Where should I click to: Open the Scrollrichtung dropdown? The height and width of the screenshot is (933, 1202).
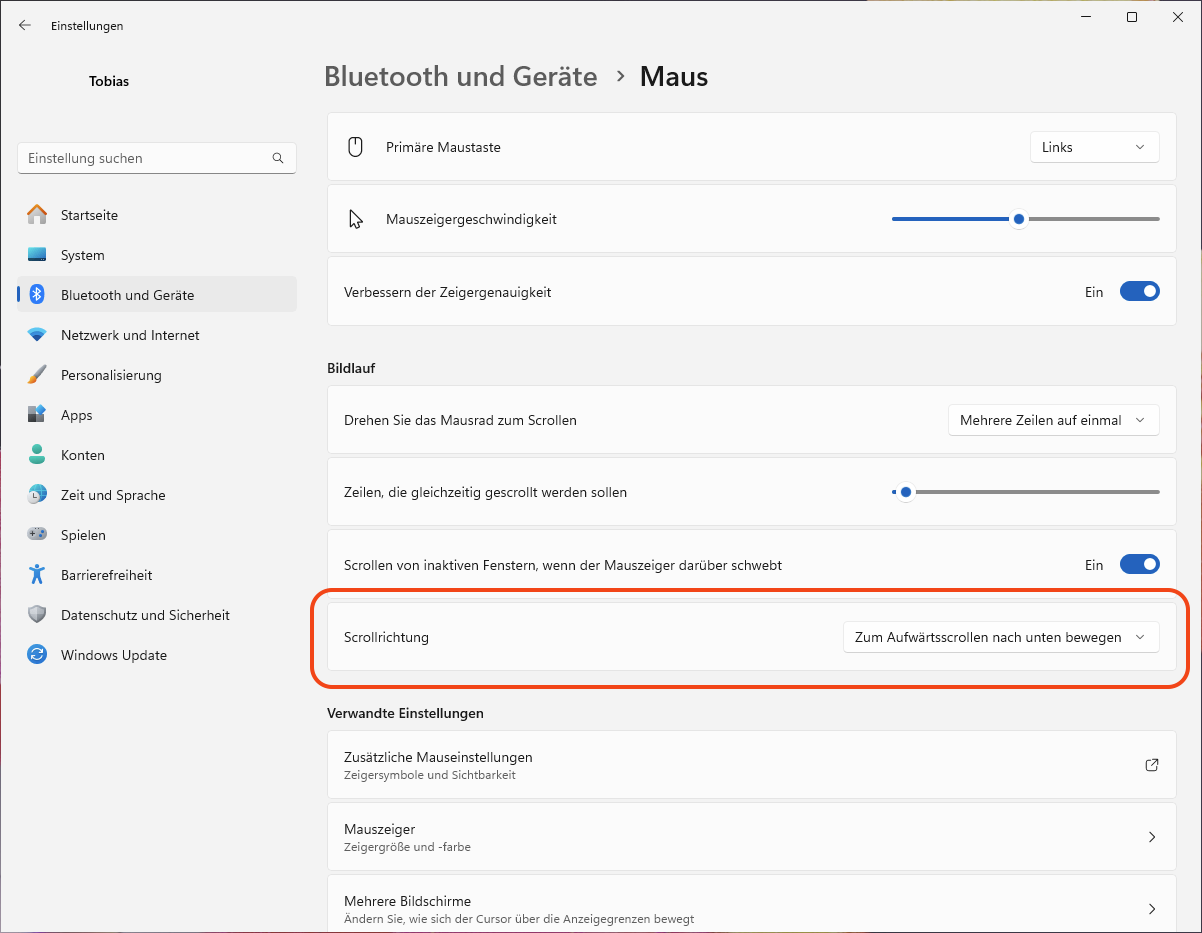click(1000, 637)
